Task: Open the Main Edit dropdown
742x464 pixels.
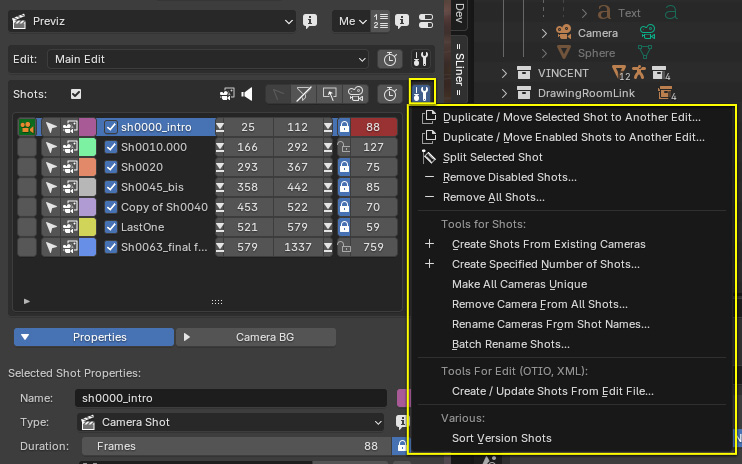Action: coord(208,59)
